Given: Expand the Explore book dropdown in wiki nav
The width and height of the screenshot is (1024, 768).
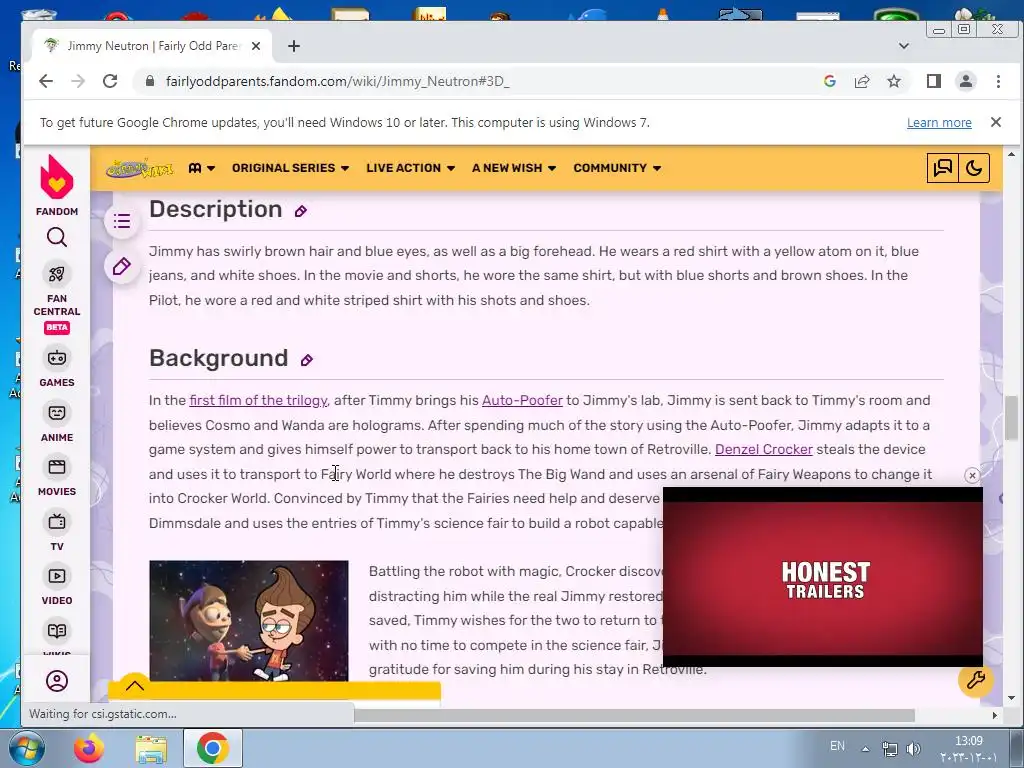Looking at the screenshot, I should click(x=201, y=168).
